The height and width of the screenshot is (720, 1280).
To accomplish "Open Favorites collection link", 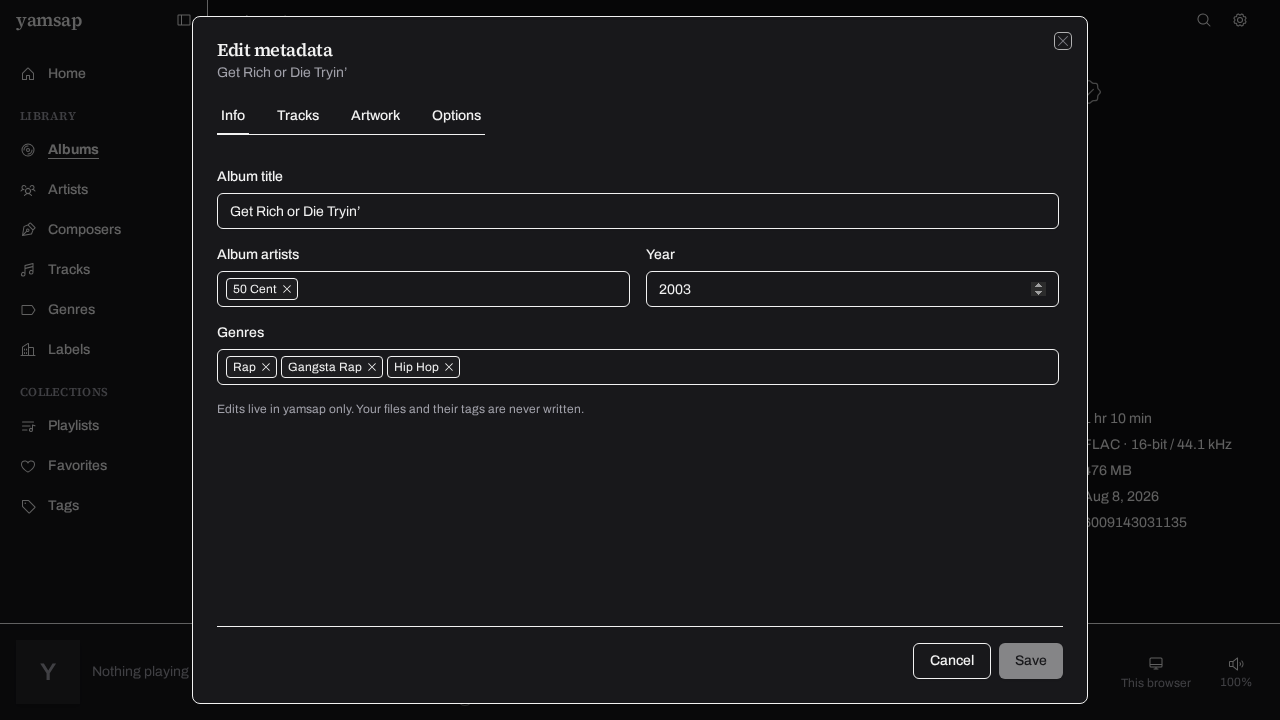I will [77, 466].
